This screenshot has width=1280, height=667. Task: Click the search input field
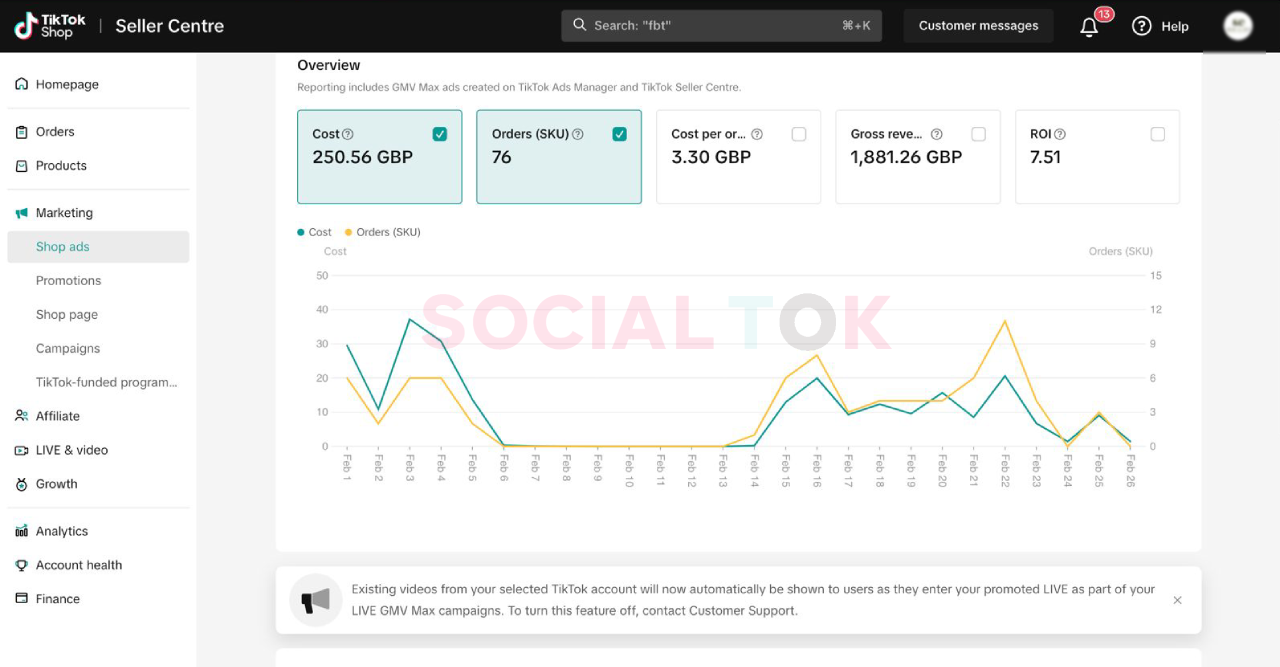(x=721, y=26)
